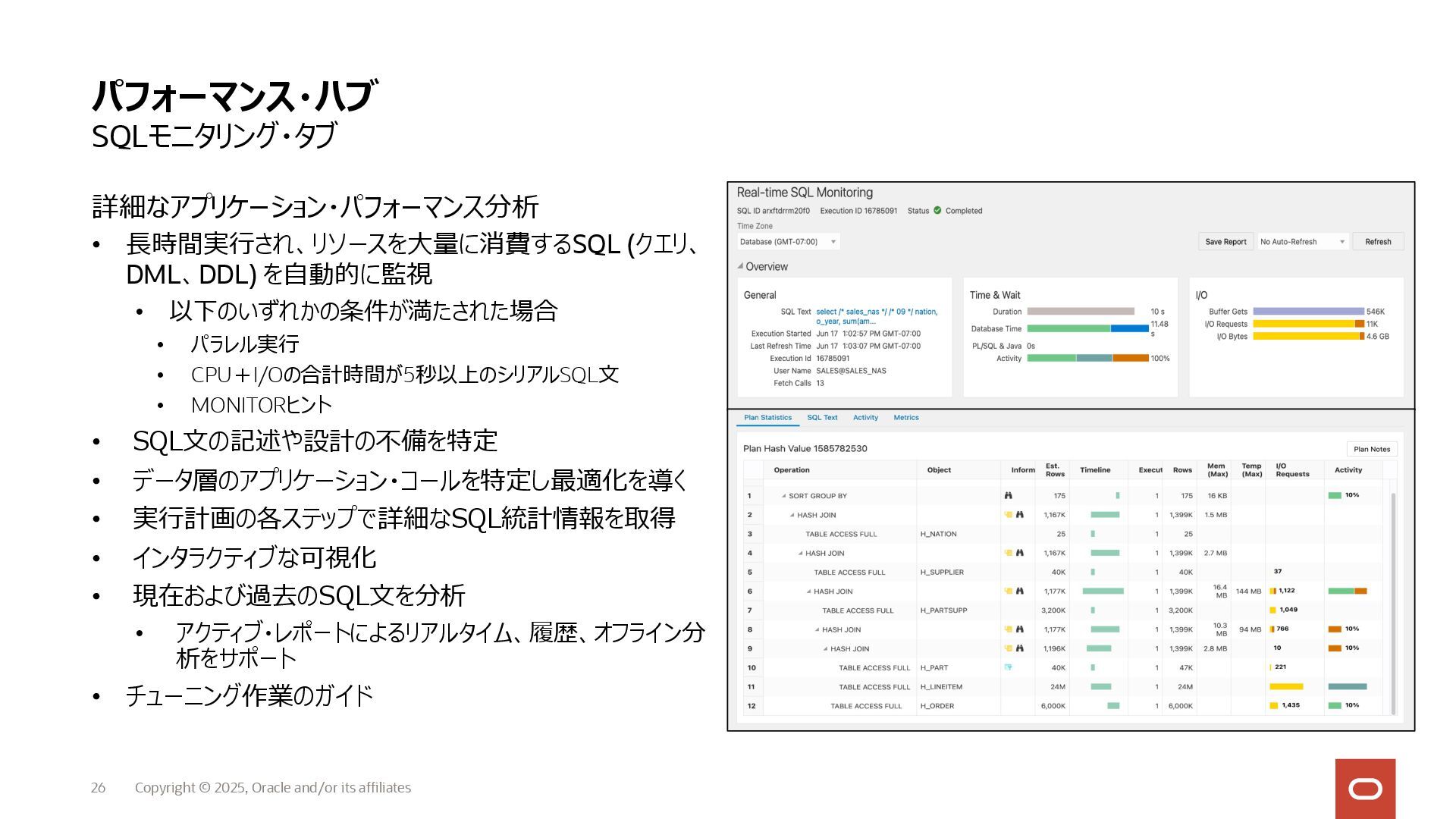Click the row 6 HASH JOIN activity bar
This screenshot has width=1456, height=819.
point(1348,591)
